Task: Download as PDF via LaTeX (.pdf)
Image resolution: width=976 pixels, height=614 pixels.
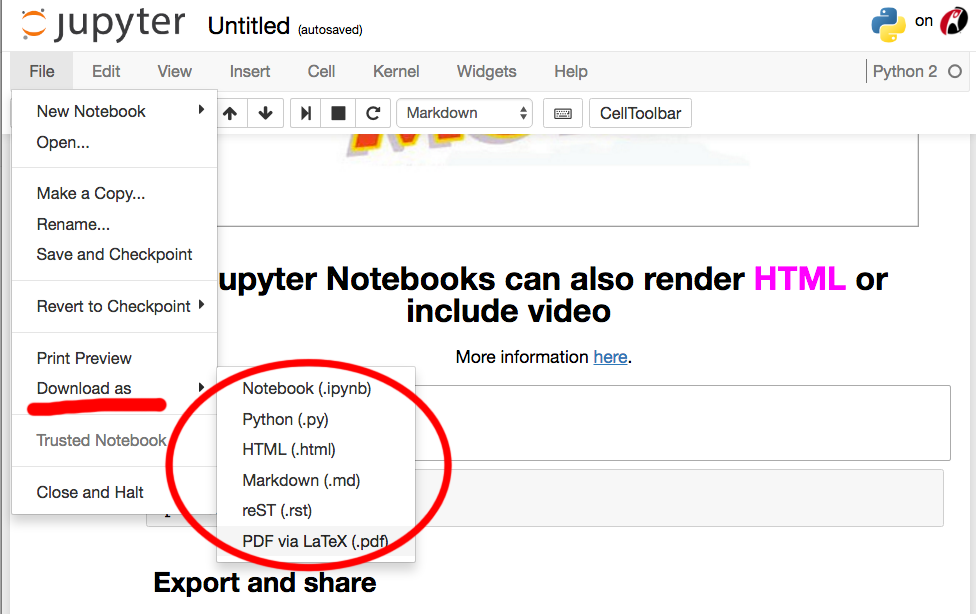Action: tap(316, 541)
